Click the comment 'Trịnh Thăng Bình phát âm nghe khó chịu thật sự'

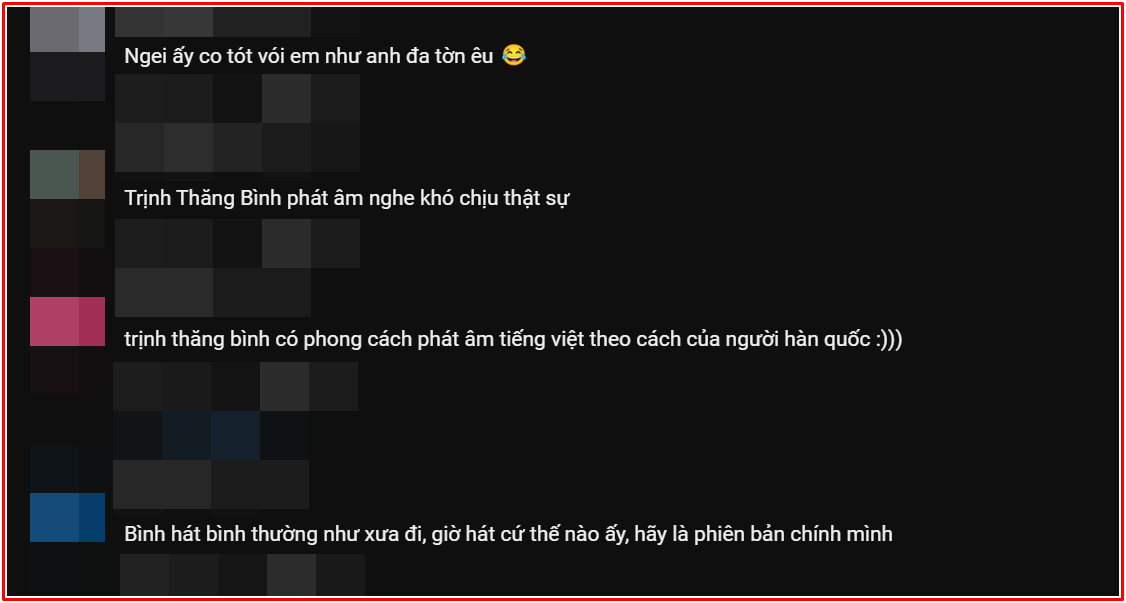pos(347,200)
